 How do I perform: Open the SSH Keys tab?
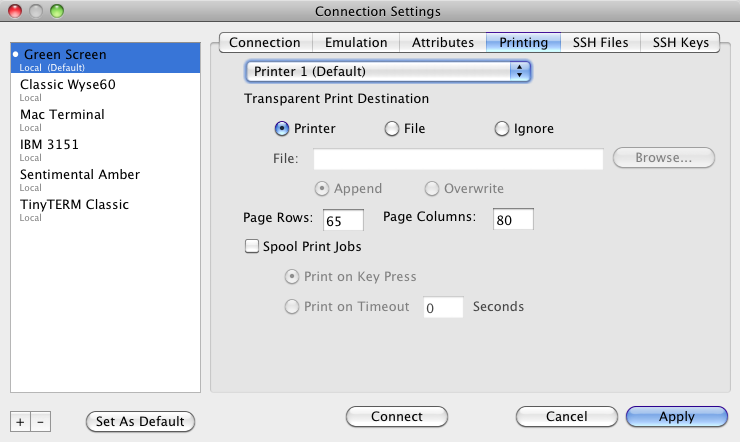point(680,42)
